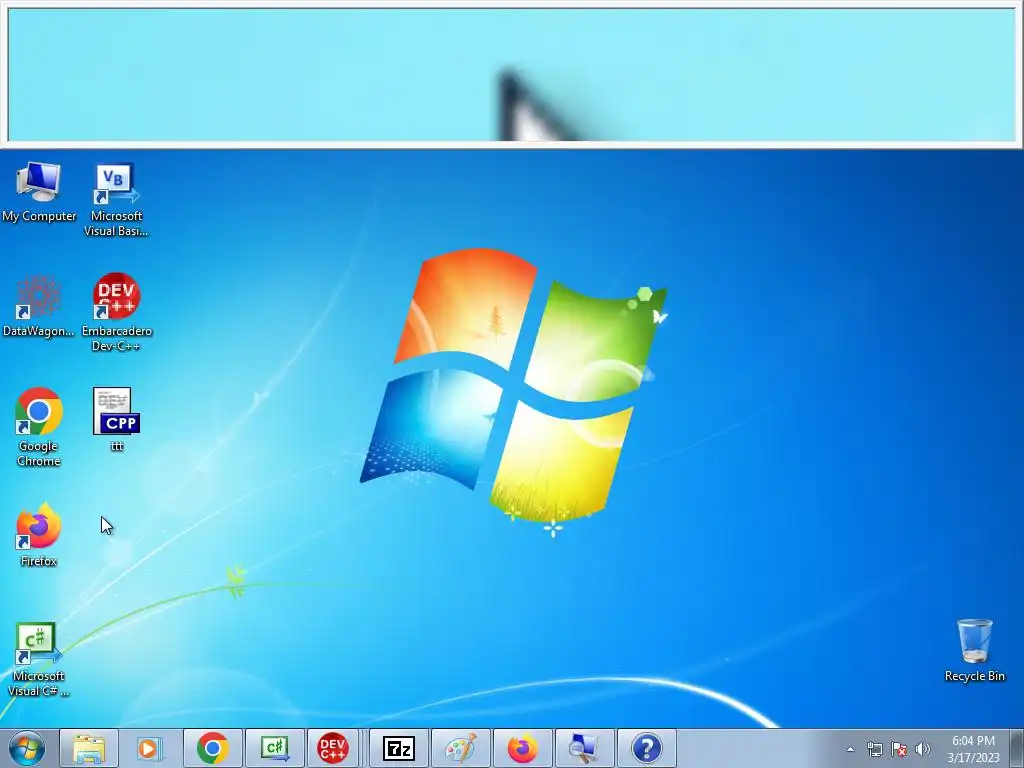Viewport: 1024px width, 768px height.
Task: Open 7-Zip from the taskbar
Action: 399,748
